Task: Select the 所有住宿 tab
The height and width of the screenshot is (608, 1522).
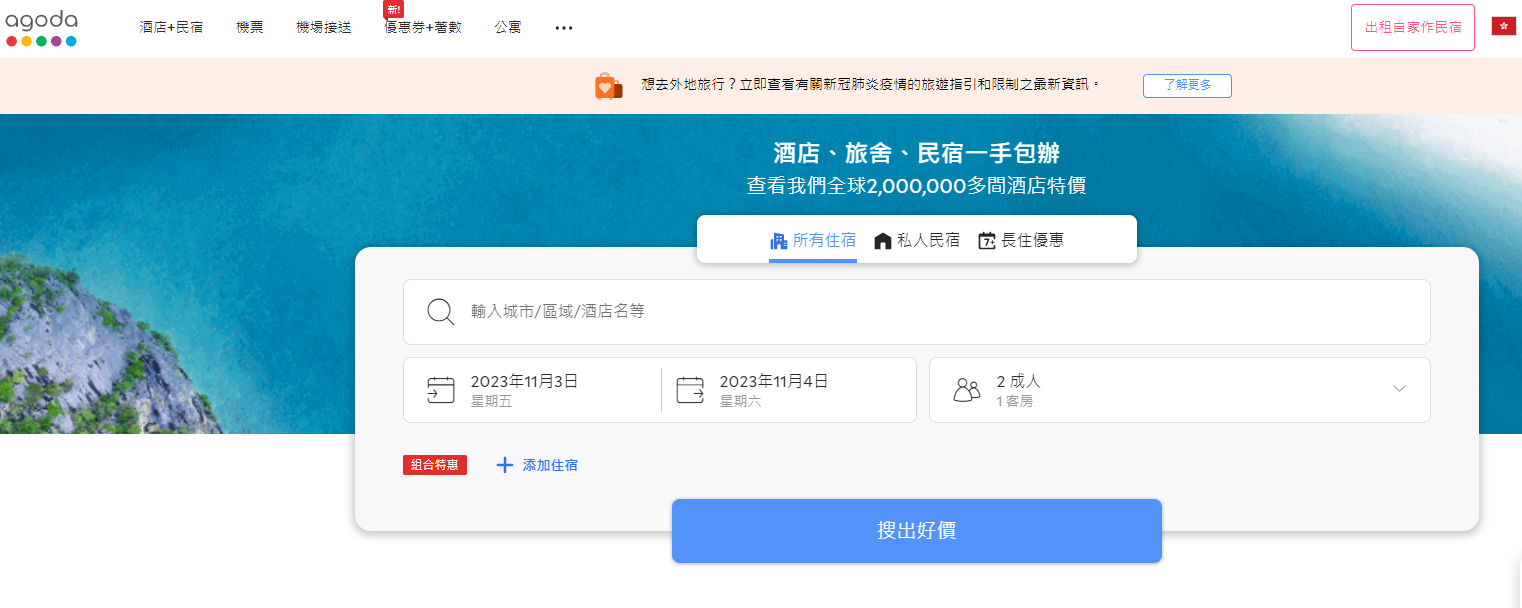Action: [x=813, y=240]
